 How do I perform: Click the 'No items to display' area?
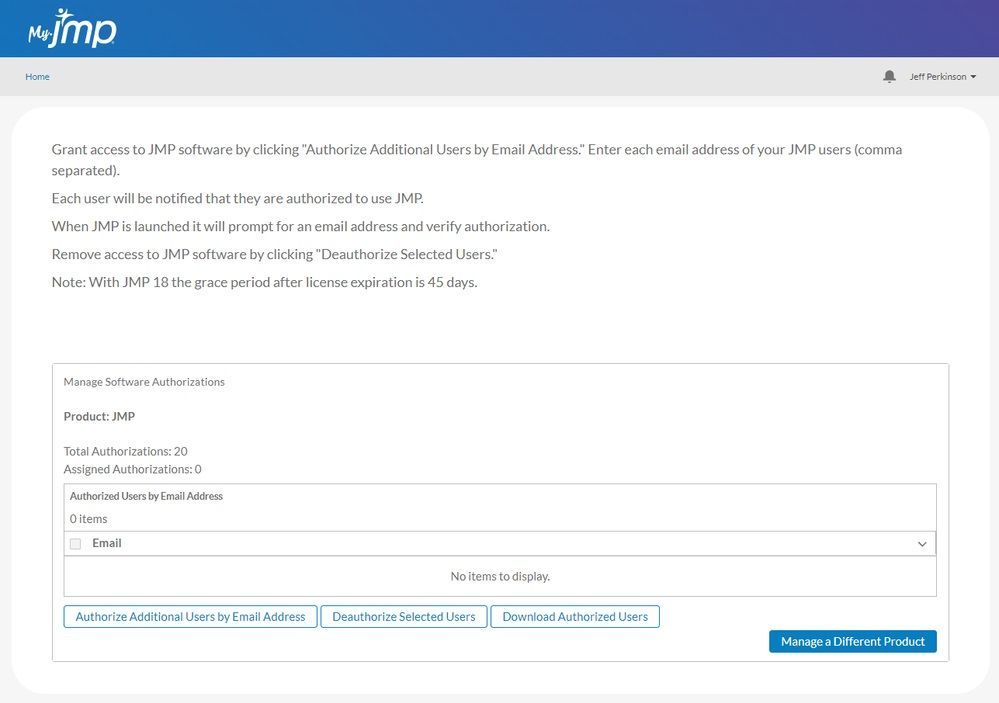coord(500,576)
